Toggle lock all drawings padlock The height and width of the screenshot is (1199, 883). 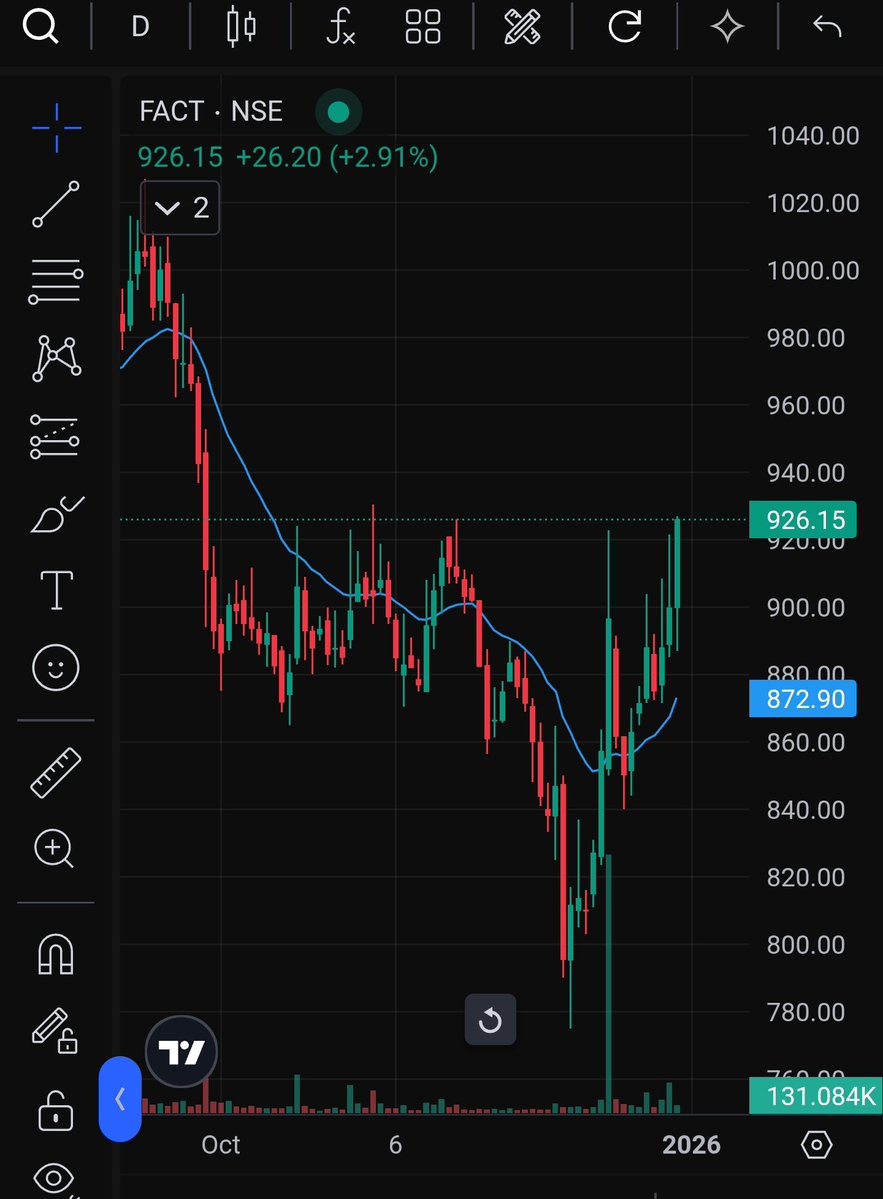[x=56, y=1110]
